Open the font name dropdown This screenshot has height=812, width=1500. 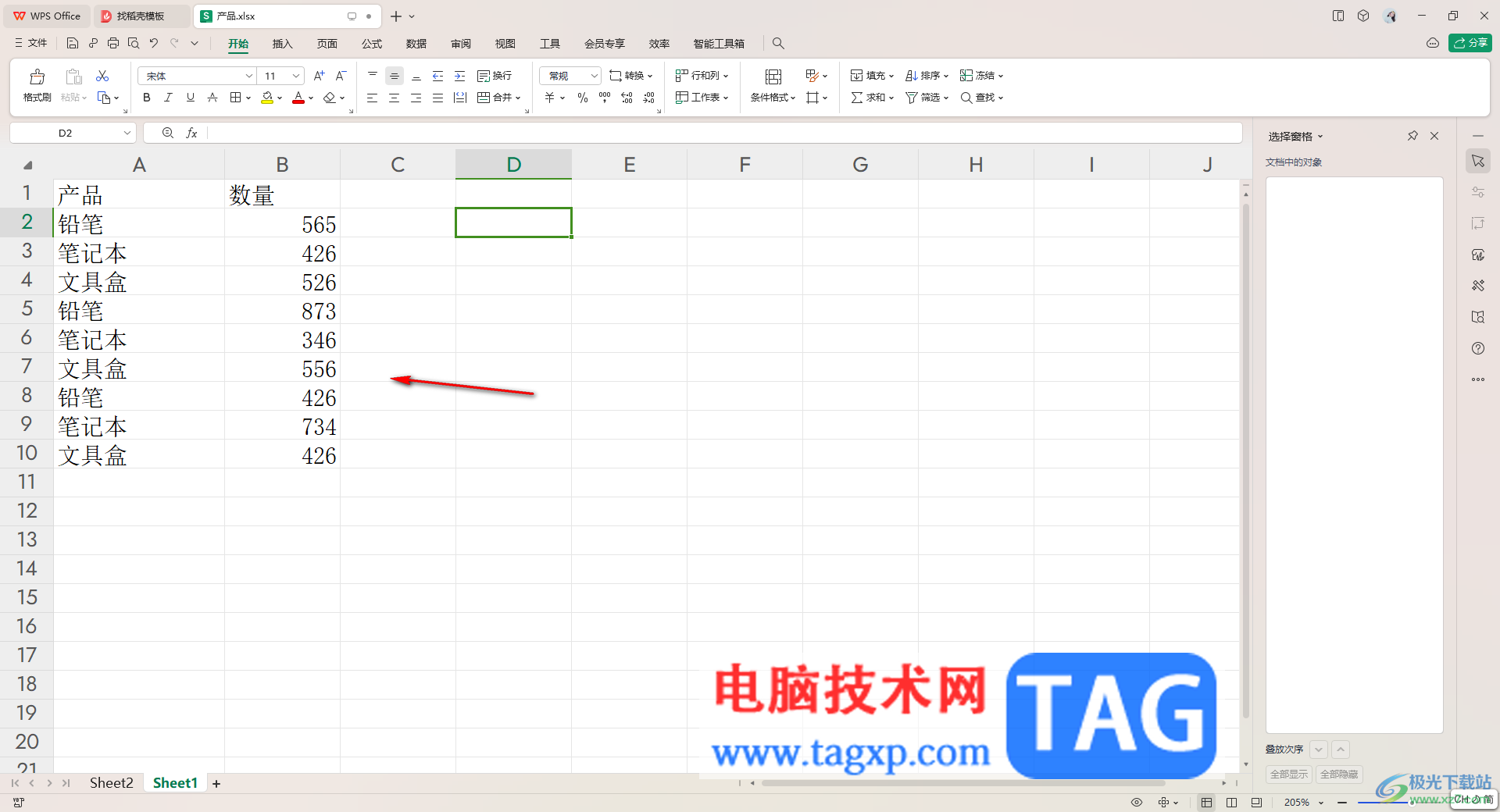pos(249,76)
